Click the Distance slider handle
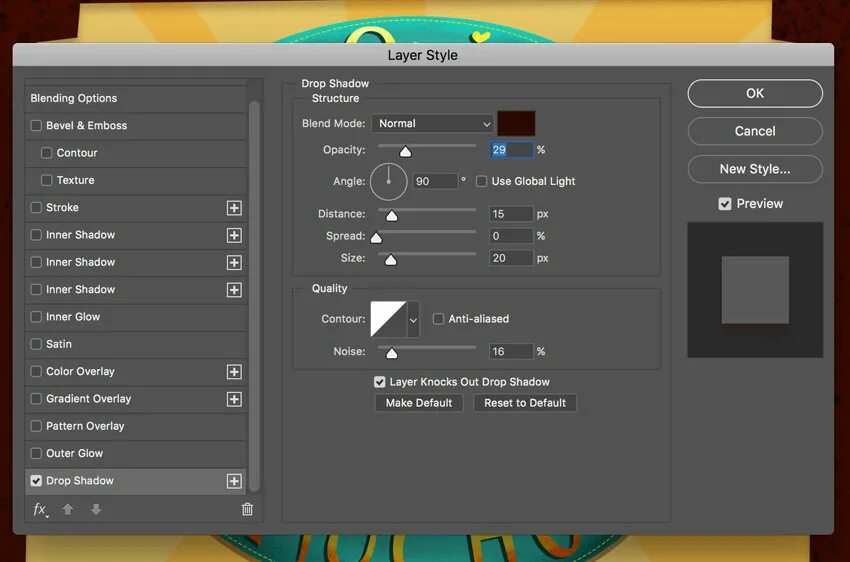Screen dimensions: 850x562 point(391,216)
